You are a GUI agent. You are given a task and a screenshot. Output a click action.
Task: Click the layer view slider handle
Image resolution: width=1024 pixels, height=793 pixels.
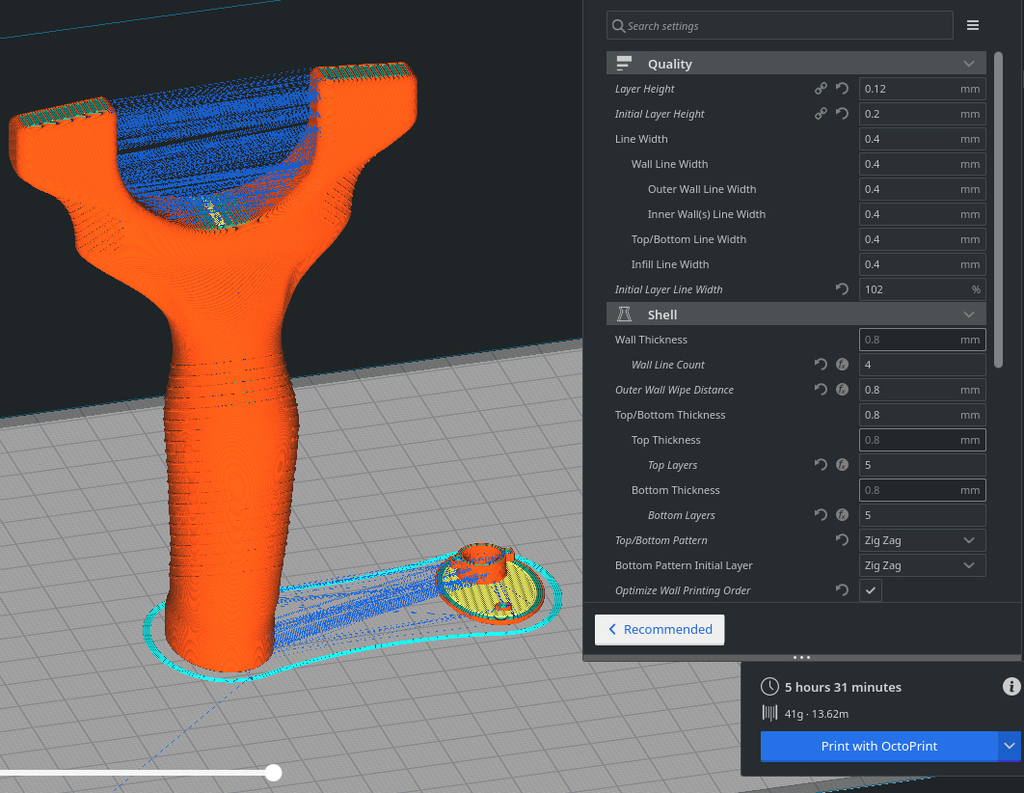pos(274,773)
